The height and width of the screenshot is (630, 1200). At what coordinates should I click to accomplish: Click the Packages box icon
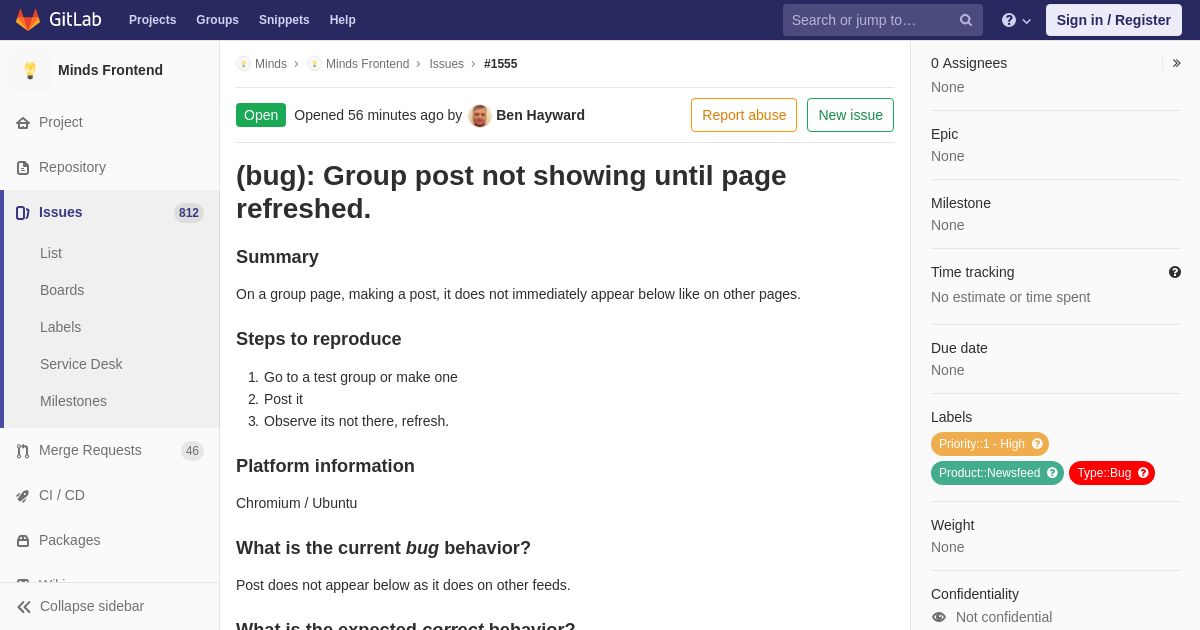point(23,541)
